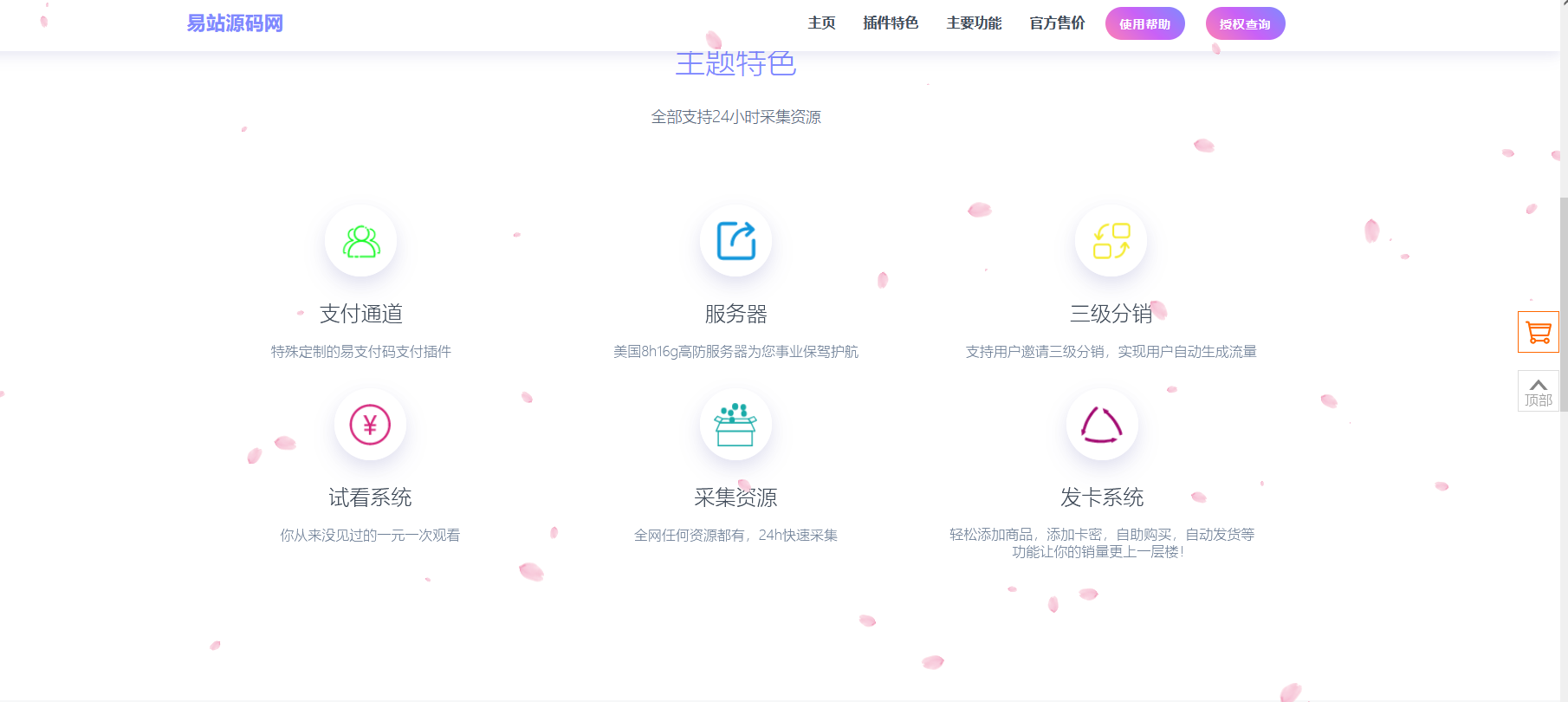
Task: Go to 插件特色 in the navigation
Action: 891,23
